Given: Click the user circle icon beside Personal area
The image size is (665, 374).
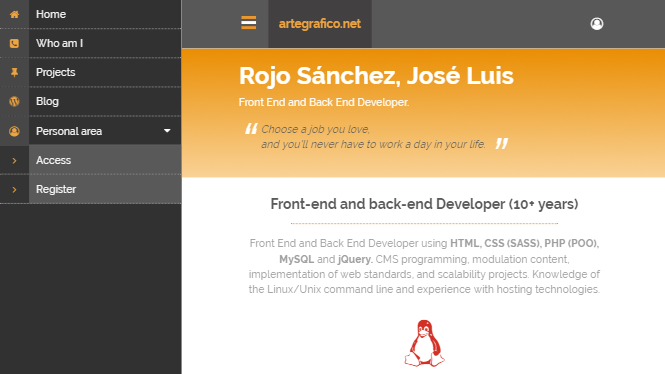Looking at the screenshot, I should [14, 131].
